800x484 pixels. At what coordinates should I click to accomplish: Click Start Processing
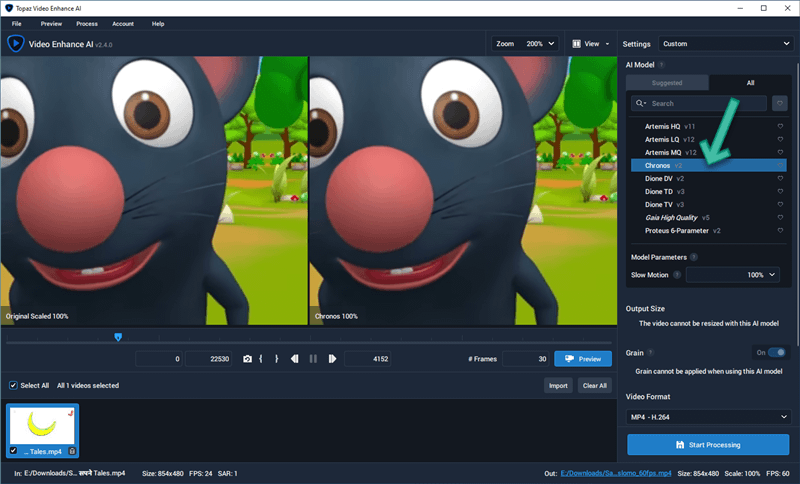708,445
